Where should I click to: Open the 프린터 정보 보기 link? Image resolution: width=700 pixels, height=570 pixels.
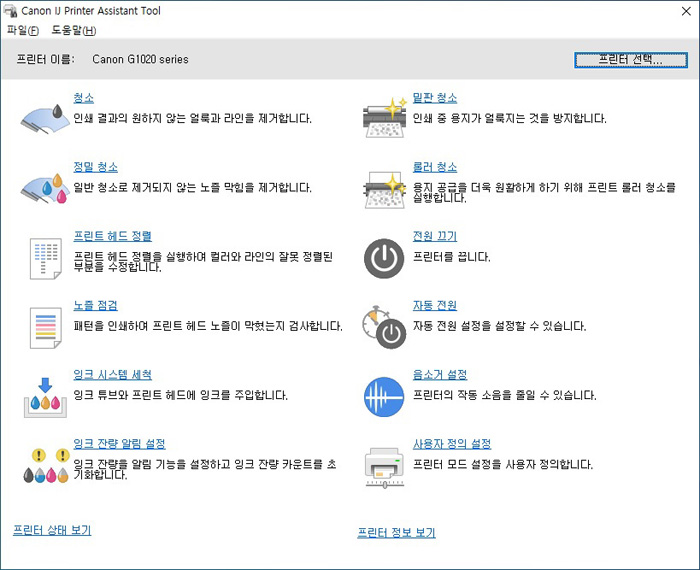[396, 532]
